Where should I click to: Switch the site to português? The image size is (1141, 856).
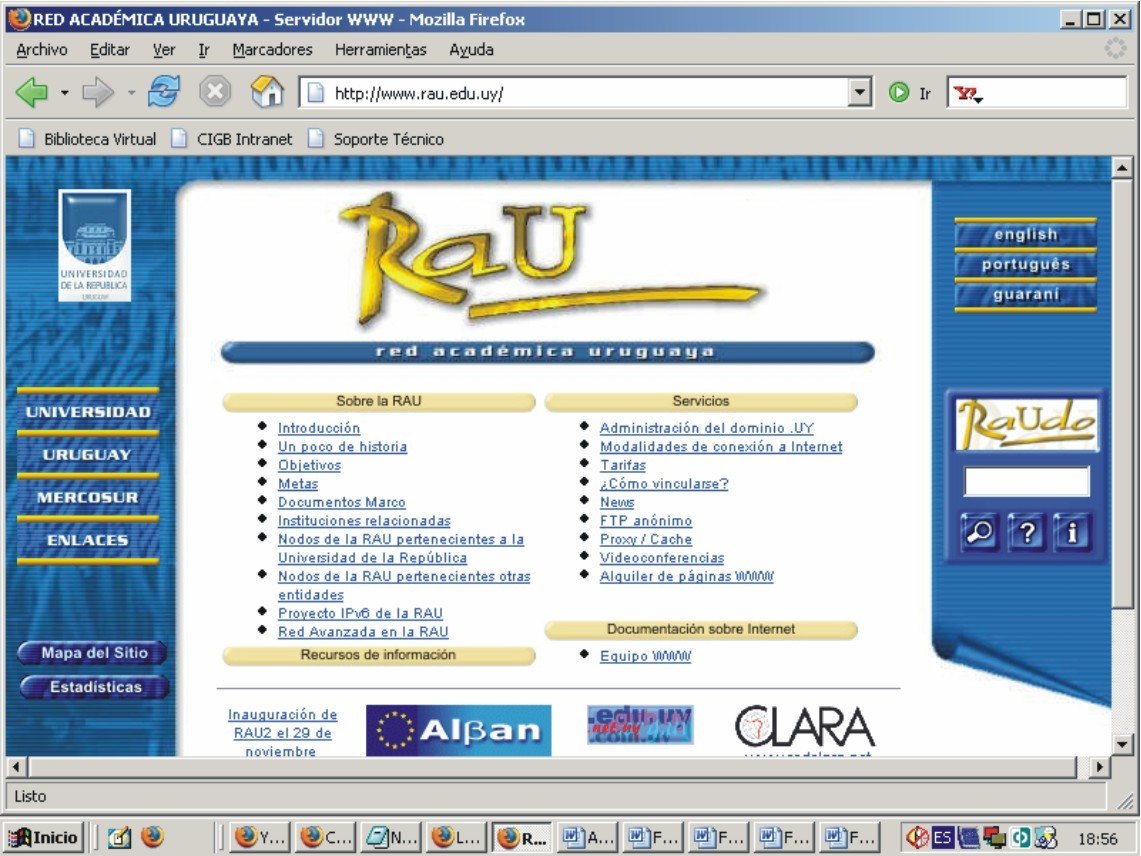pyautogui.click(x=1025, y=265)
